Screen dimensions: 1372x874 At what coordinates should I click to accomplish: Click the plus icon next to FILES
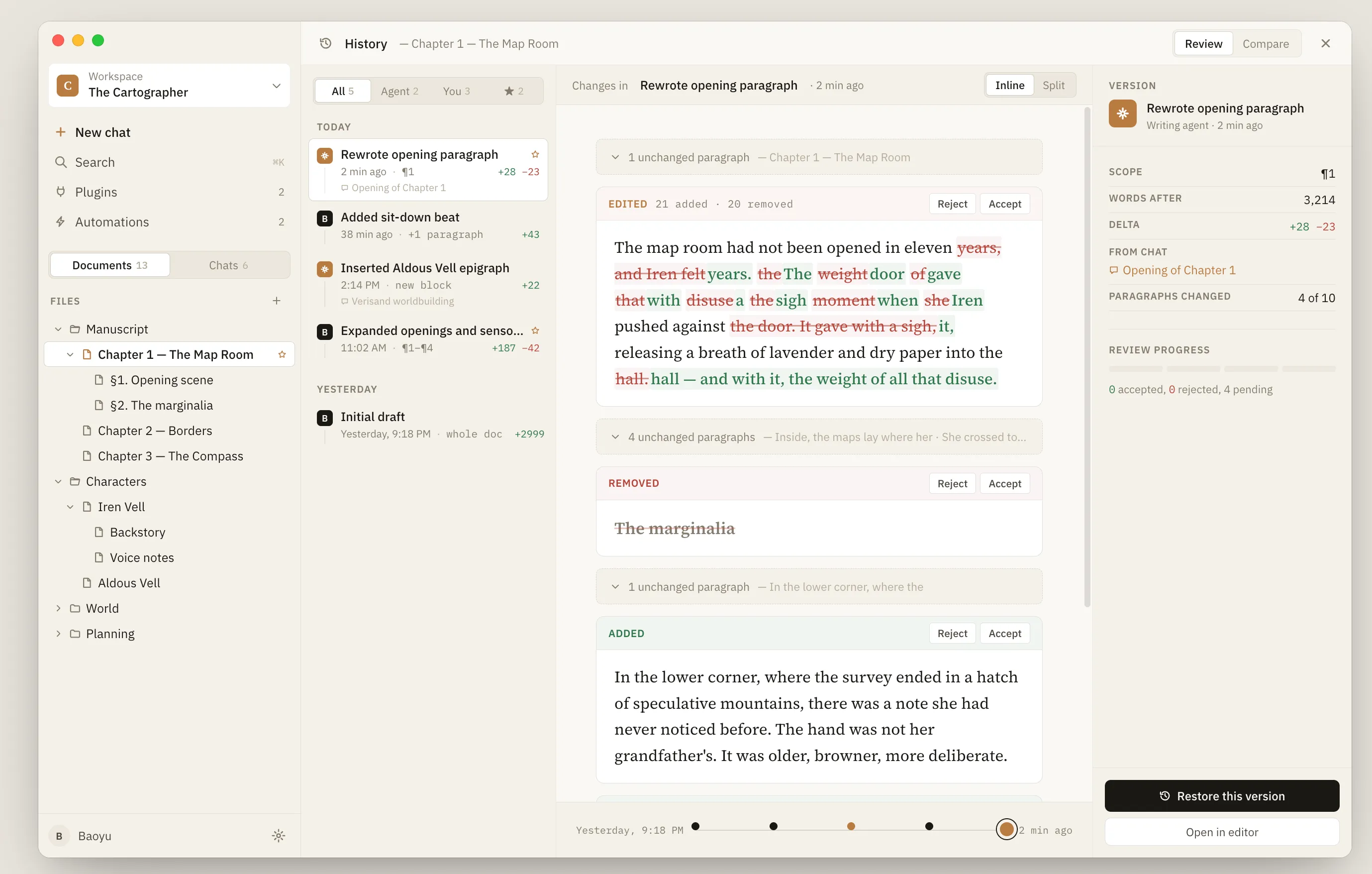[x=276, y=301]
